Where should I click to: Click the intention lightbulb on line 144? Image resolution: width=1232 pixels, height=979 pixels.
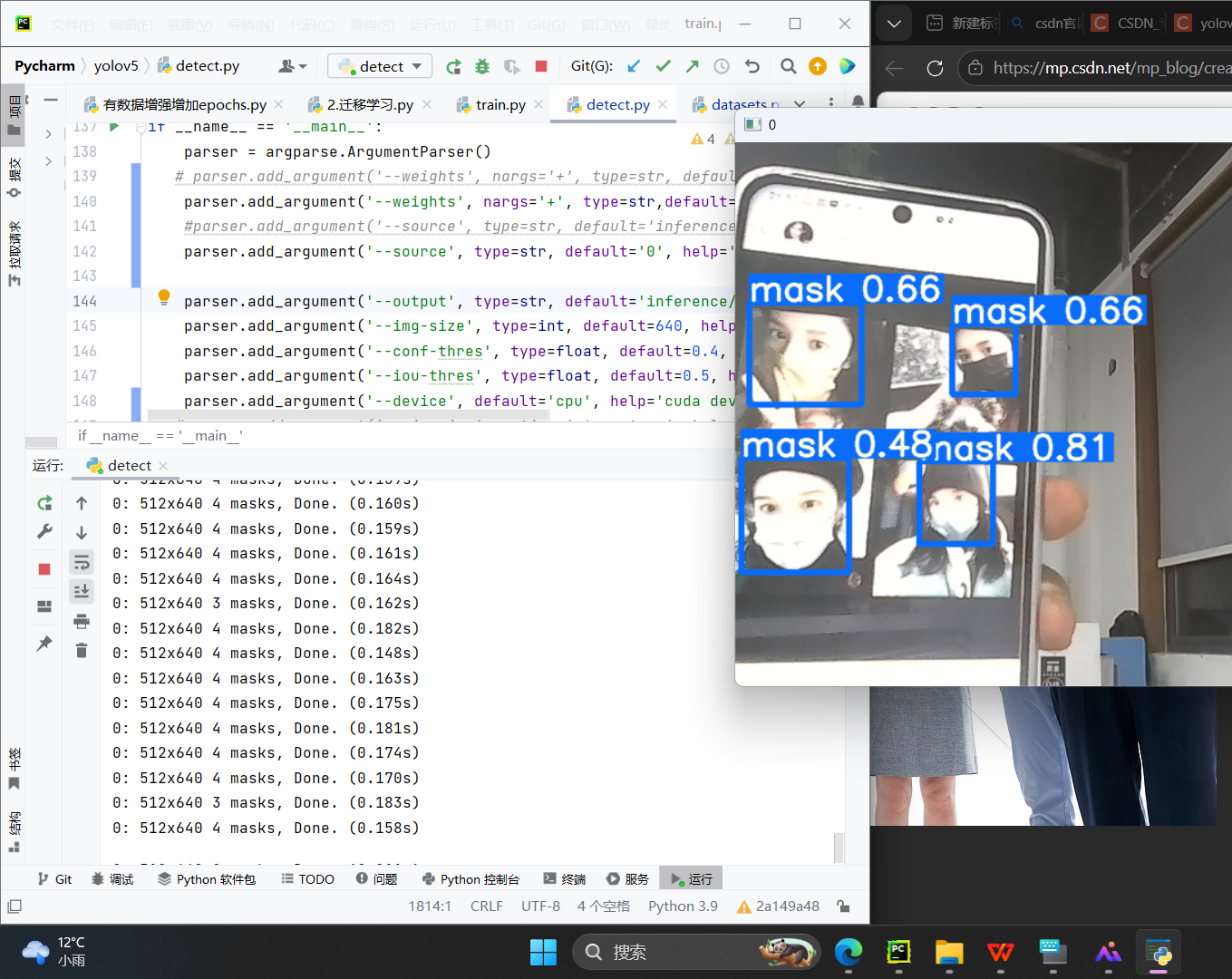click(x=164, y=296)
